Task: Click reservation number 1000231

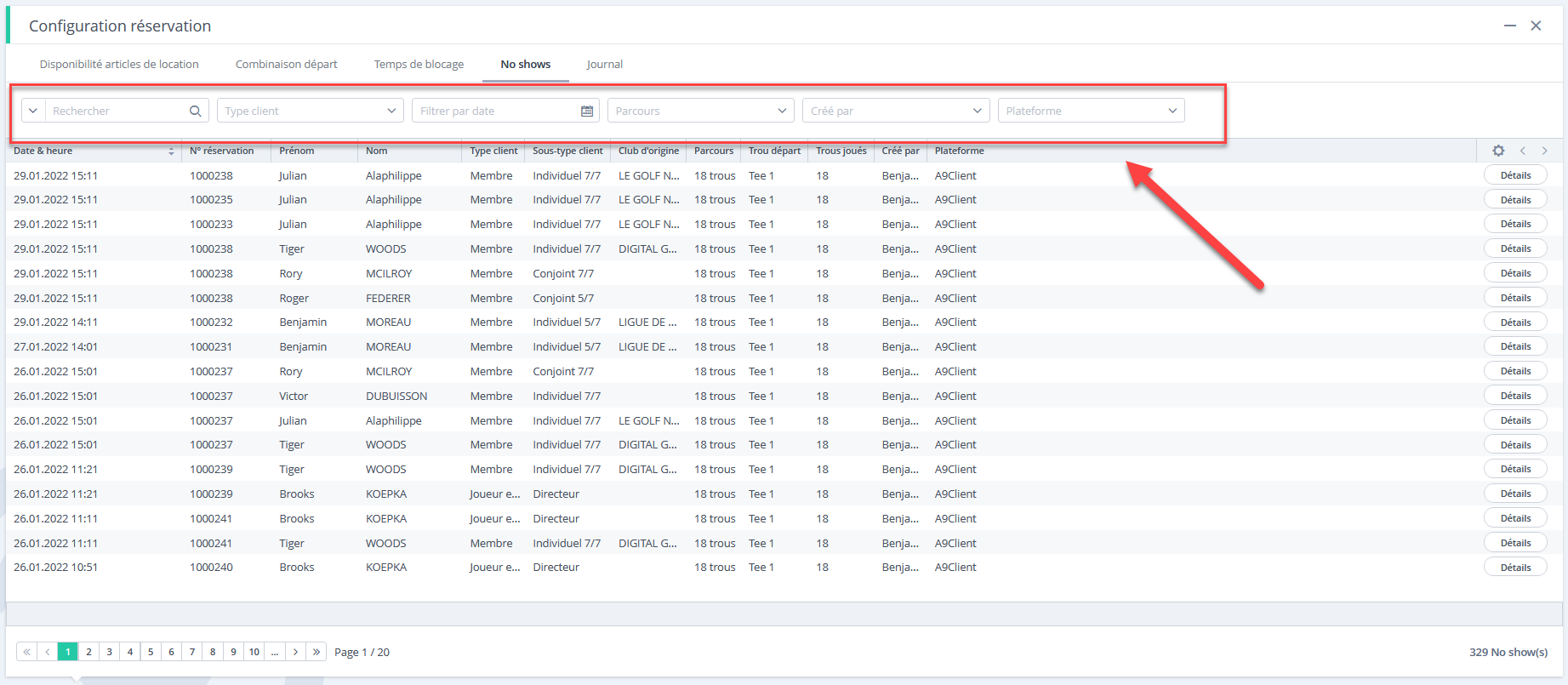Action: [x=211, y=346]
